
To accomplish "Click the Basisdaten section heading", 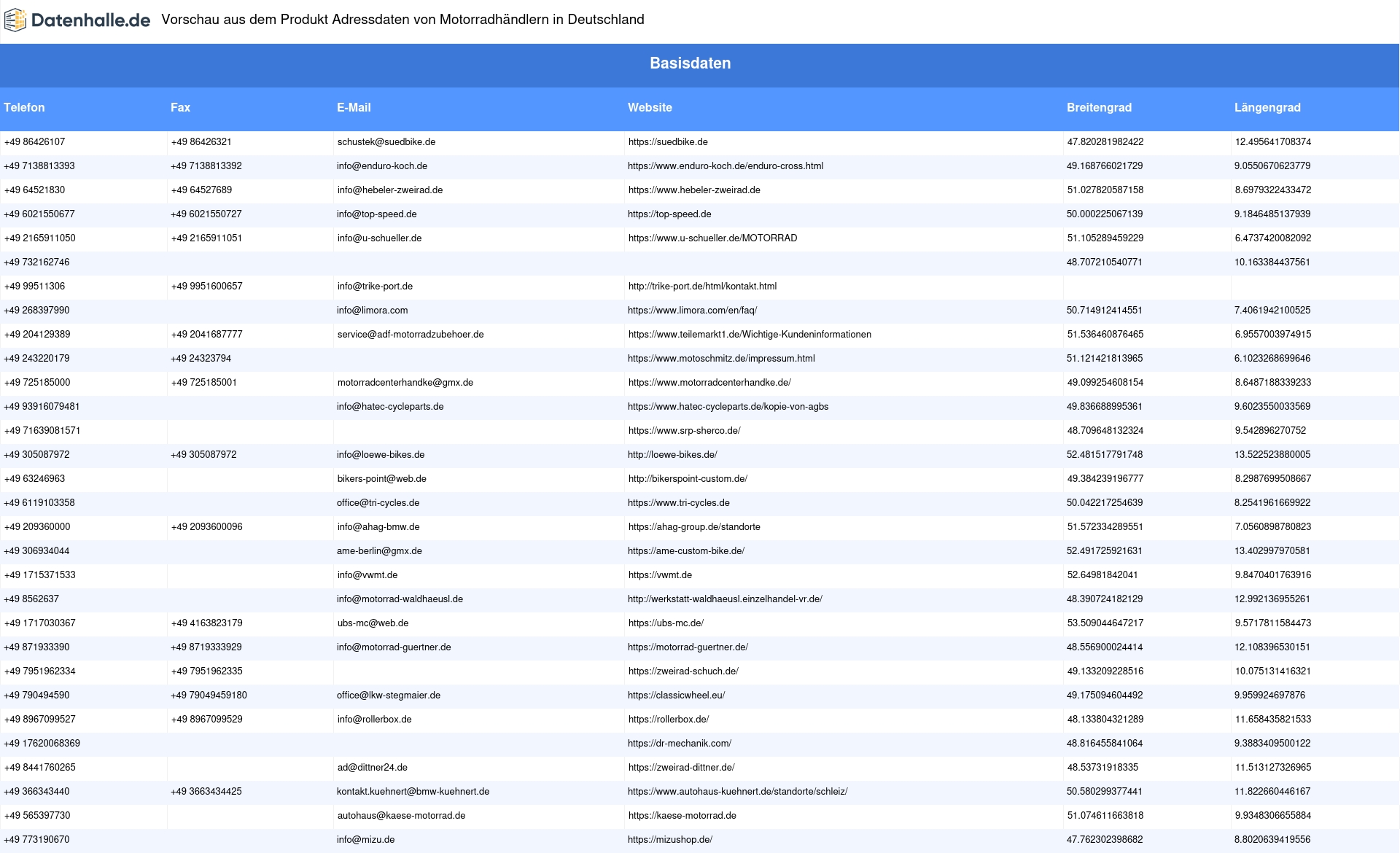I will 690,63.
